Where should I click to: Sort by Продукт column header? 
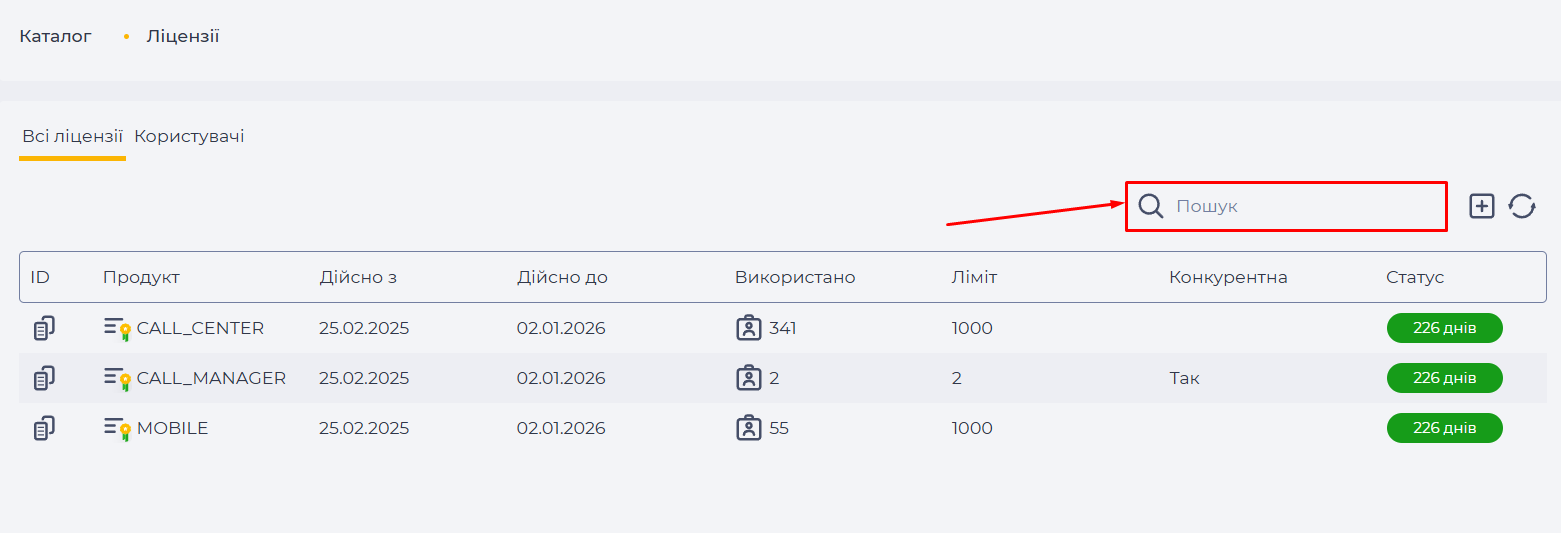[141, 277]
